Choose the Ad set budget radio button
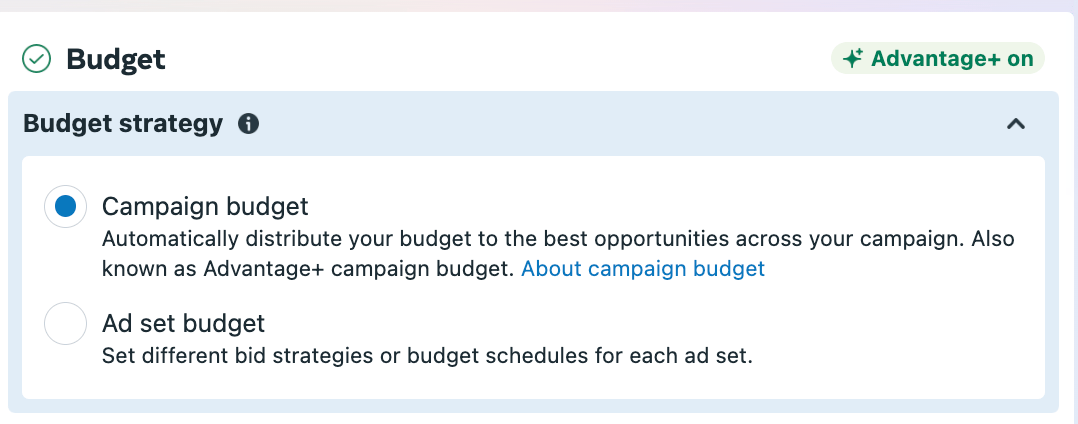This screenshot has height=424, width=1078. [x=65, y=324]
